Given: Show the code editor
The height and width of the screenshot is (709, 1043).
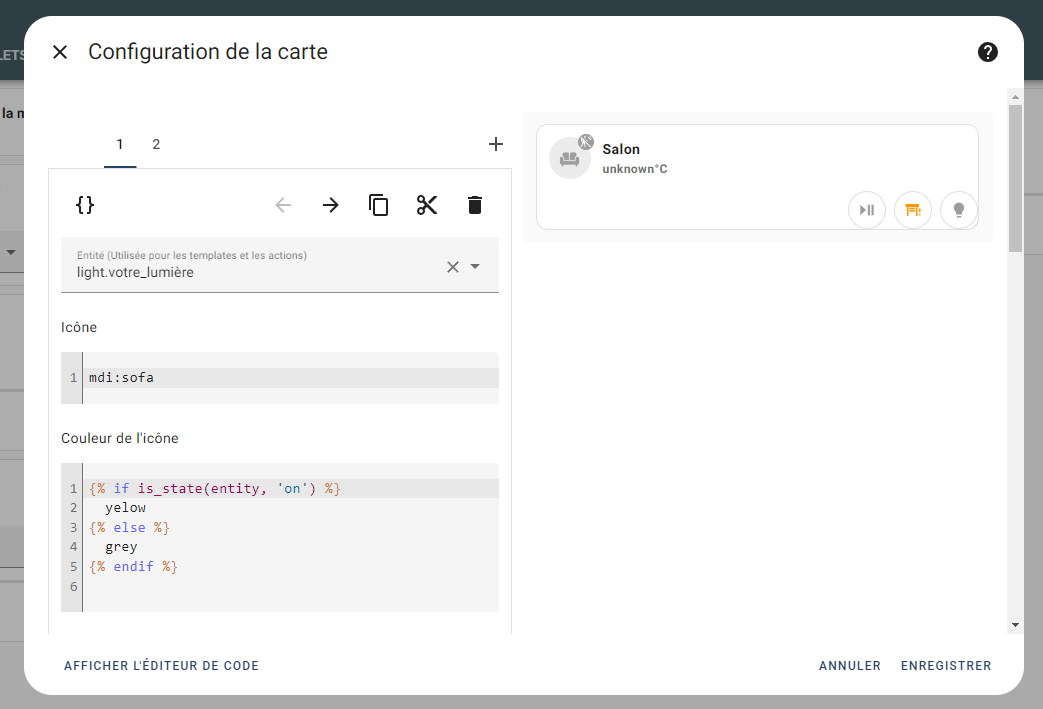Looking at the screenshot, I should tap(161, 666).
